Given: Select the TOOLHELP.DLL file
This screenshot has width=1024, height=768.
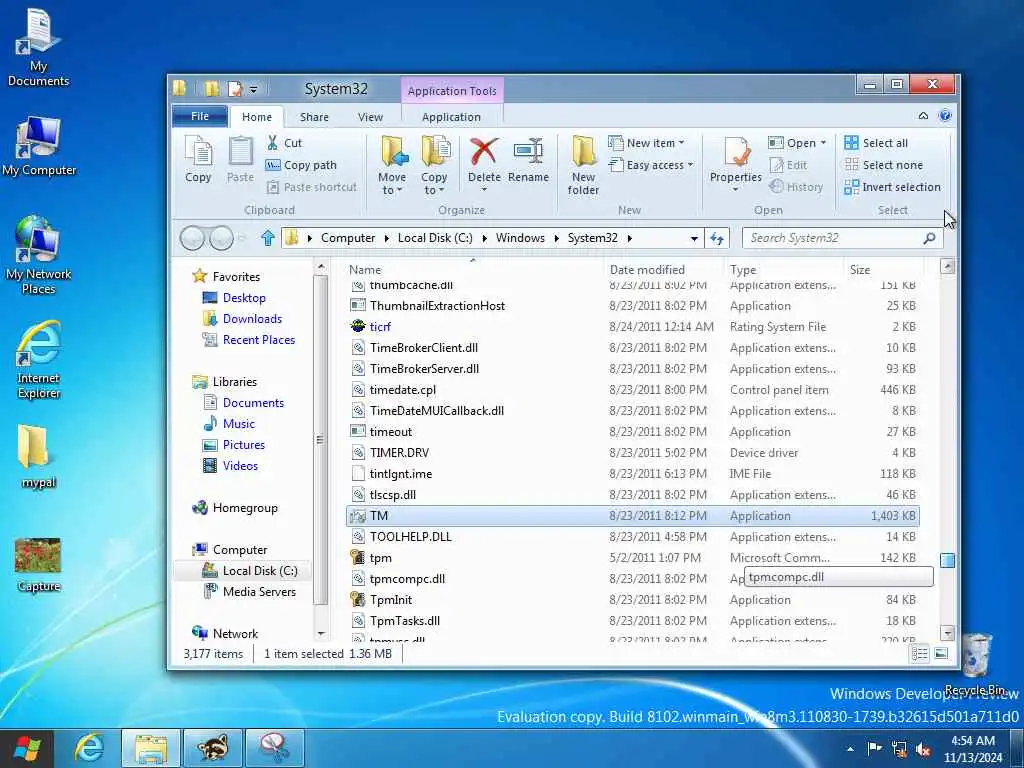Looking at the screenshot, I should [x=632, y=537].
